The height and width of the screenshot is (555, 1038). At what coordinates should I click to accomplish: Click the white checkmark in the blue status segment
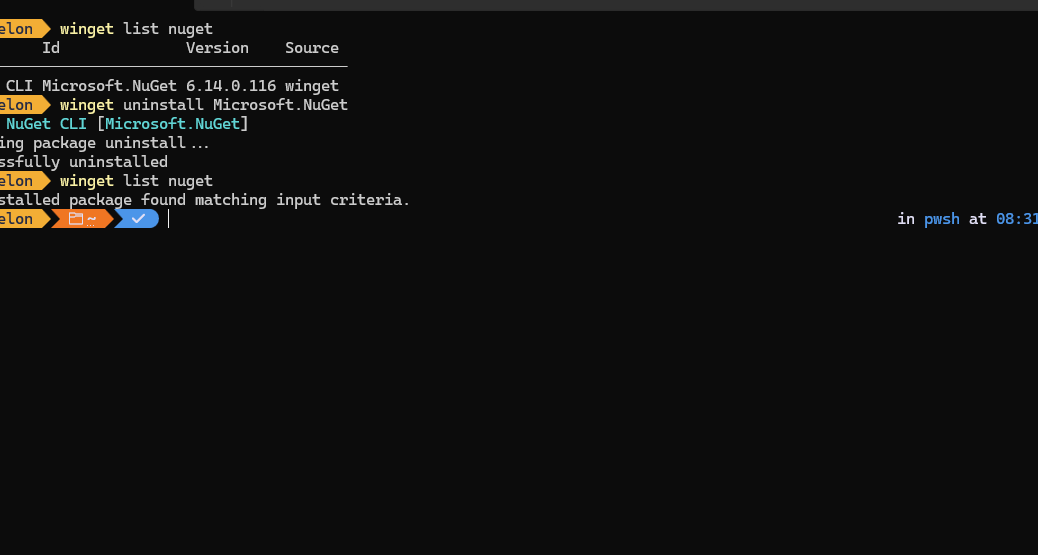(138, 219)
